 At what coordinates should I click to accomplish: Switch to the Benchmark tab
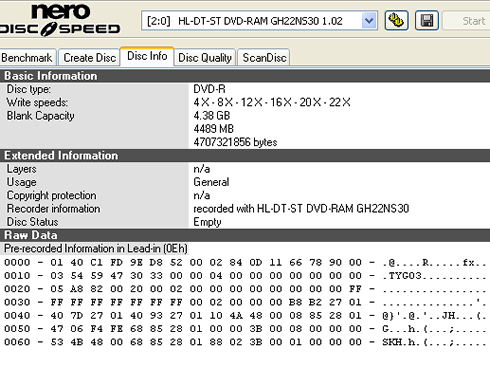[27, 58]
